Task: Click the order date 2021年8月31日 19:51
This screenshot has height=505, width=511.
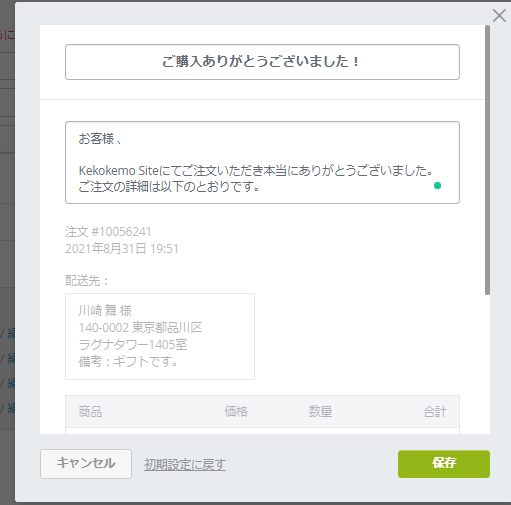Action: [x=122, y=249]
